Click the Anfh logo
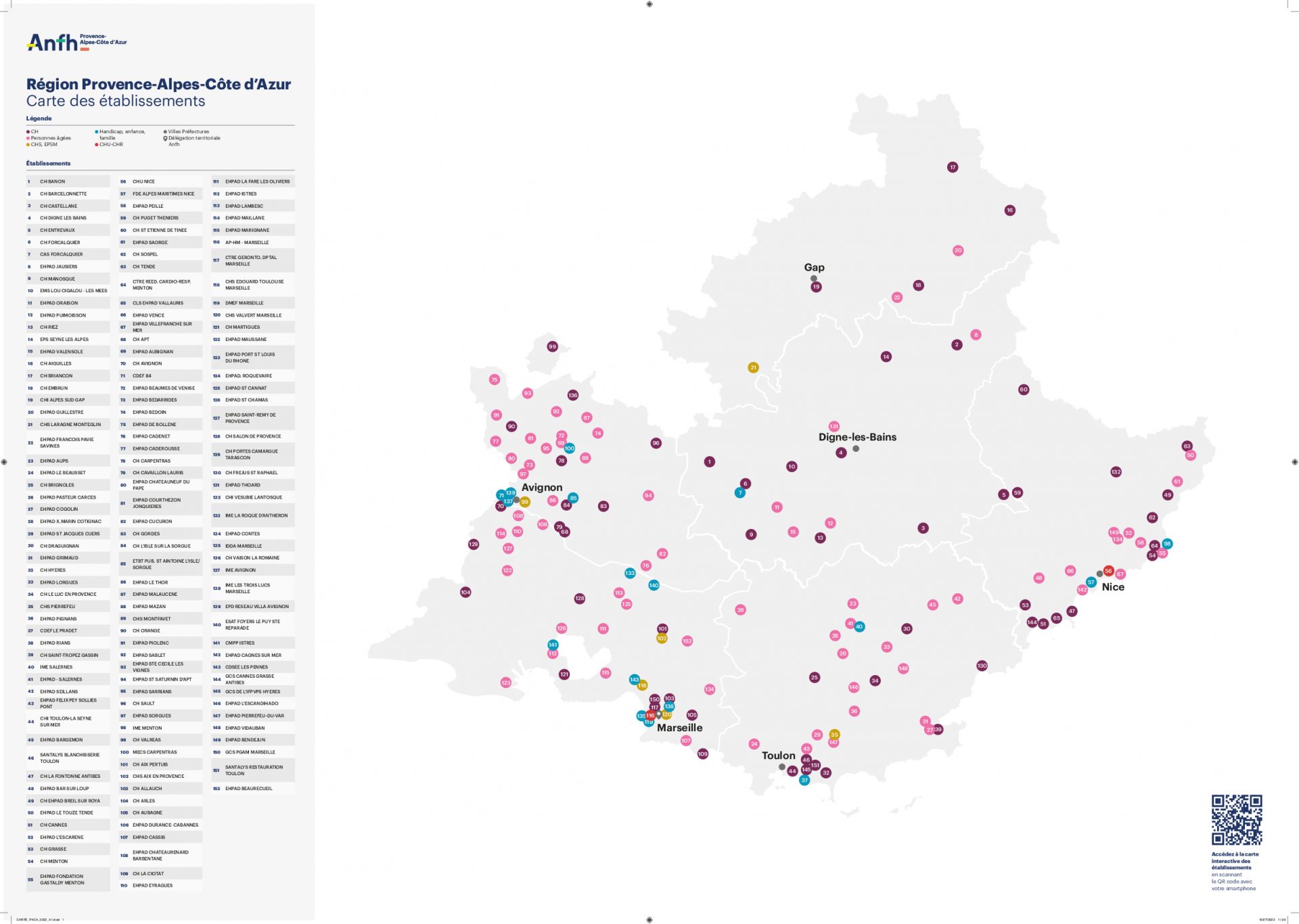1299x924 pixels. [76, 42]
